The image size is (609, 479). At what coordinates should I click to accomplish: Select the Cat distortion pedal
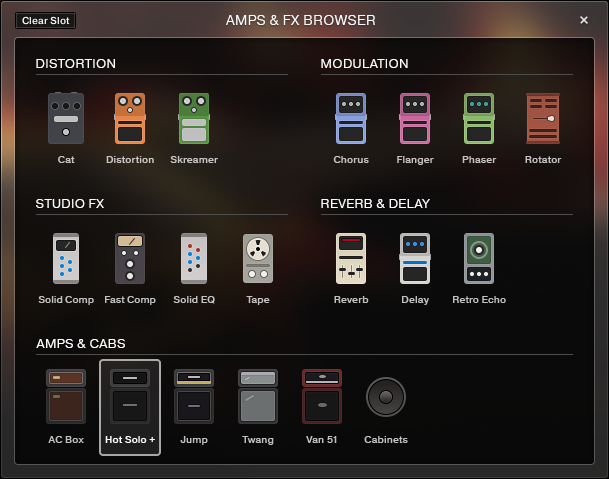pyautogui.click(x=66, y=120)
